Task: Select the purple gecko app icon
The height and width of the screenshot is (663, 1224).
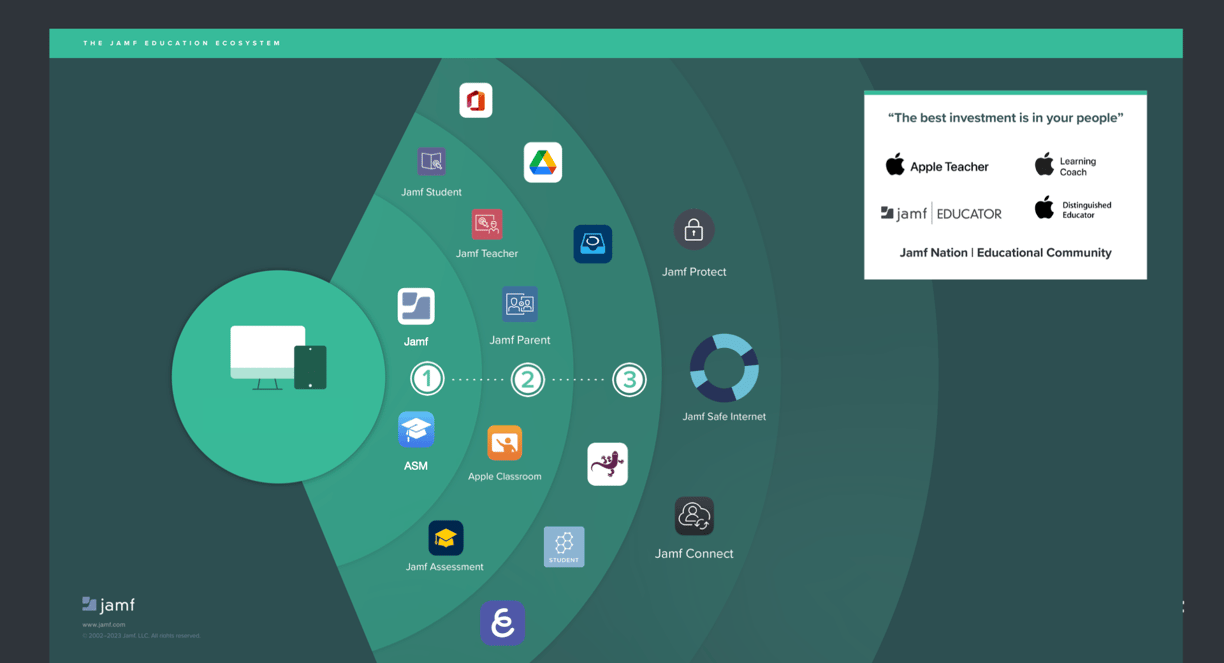Action: click(x=608, y=464)
